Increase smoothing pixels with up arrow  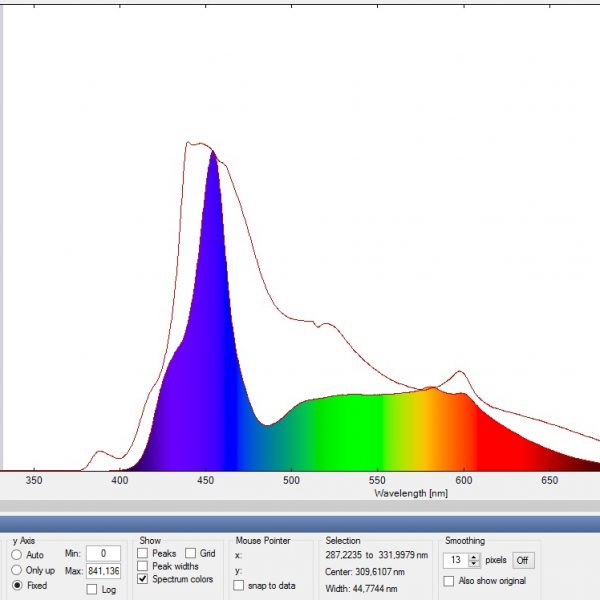point(474,557)
